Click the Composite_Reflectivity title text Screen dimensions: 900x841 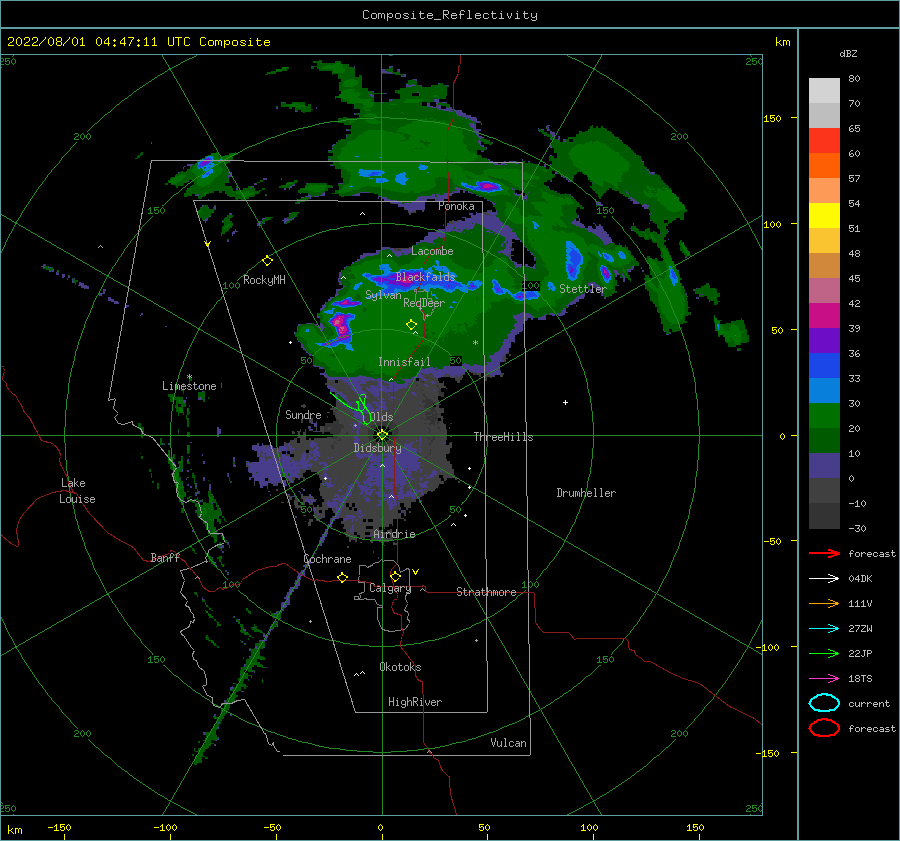tap(450, 15)
